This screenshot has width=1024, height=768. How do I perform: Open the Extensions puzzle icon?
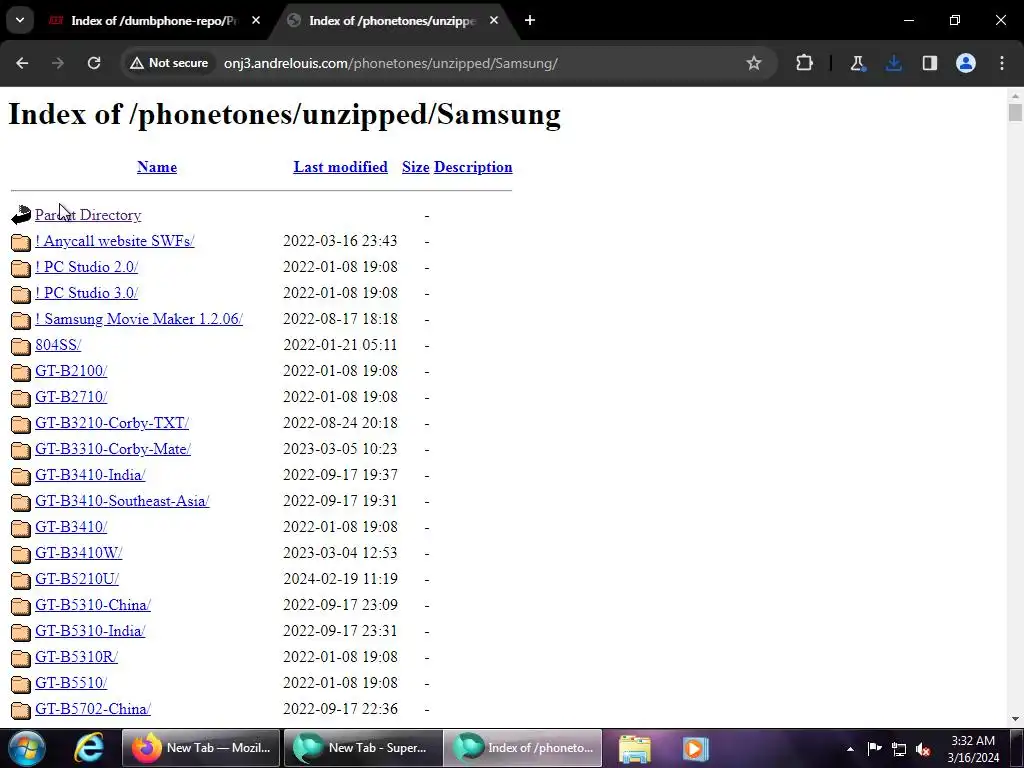coord(805,63)
